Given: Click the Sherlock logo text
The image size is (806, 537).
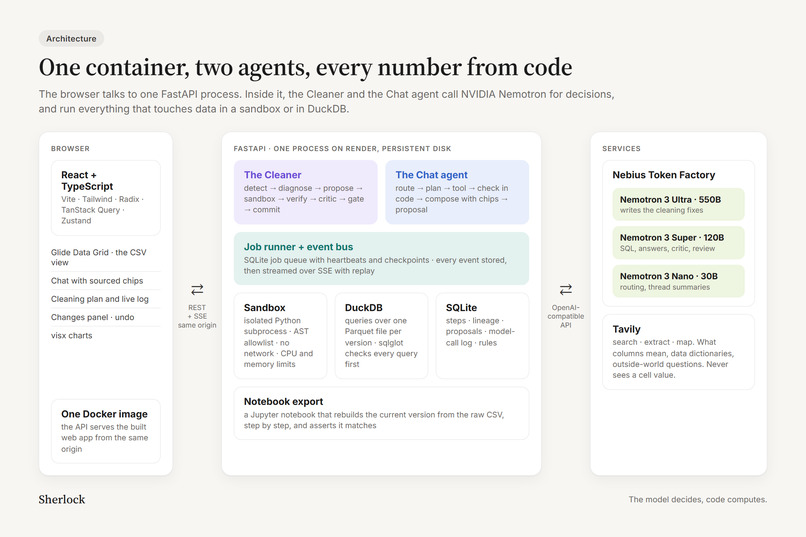Looking at the screenshot, I should pos(62,499).
